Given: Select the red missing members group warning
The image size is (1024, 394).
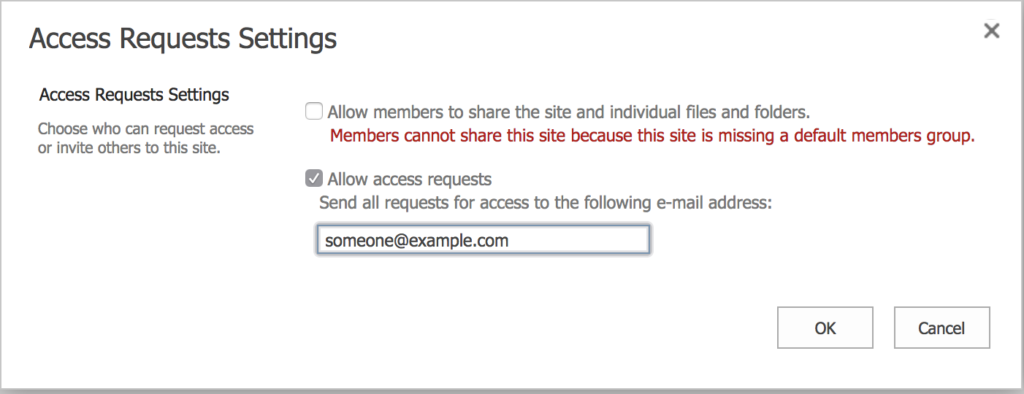Looking at the screenshot, I should tap(652, 137).
